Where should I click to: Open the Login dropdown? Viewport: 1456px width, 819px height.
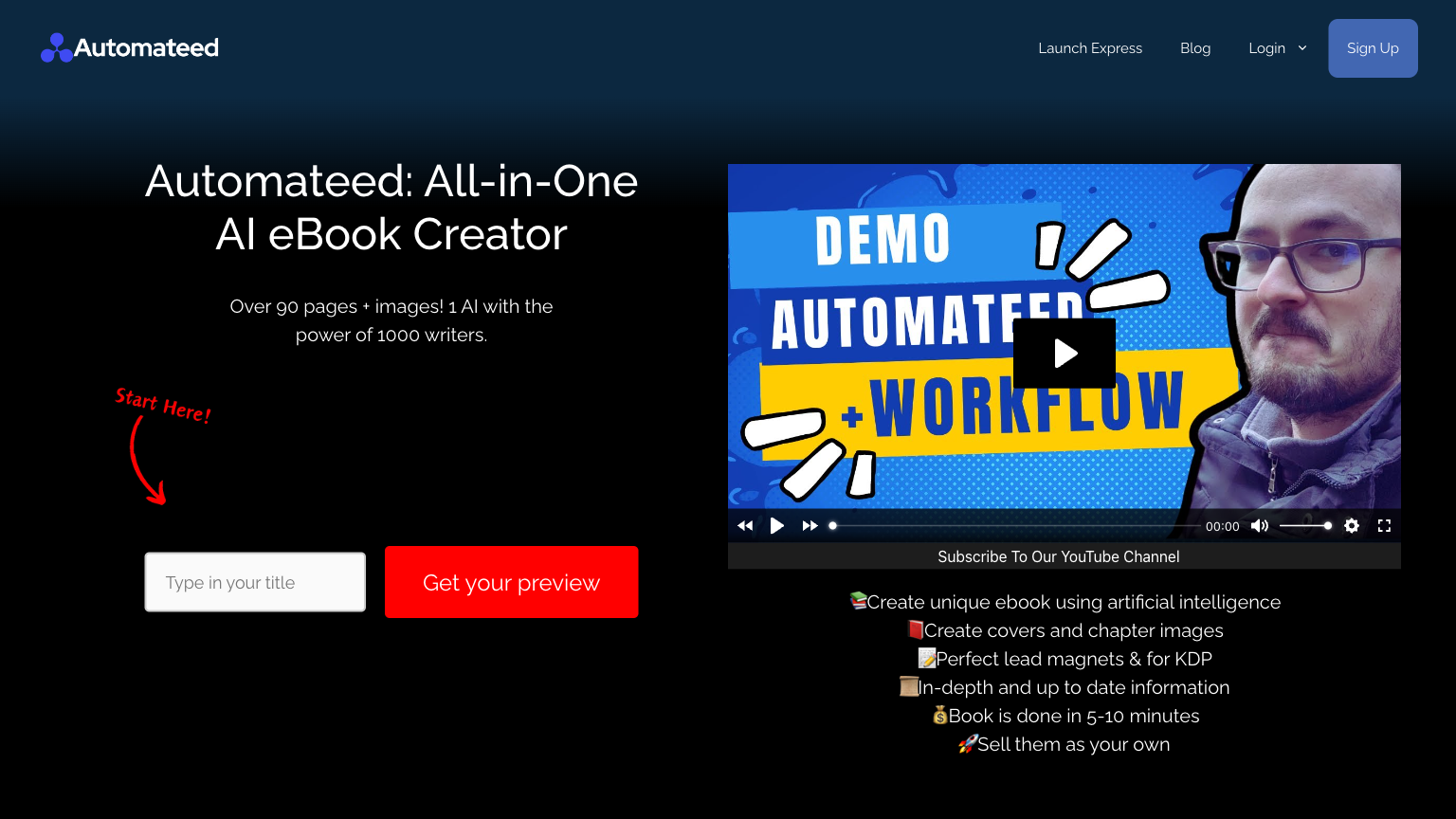pyautogui.click(x=1267, y=47)
